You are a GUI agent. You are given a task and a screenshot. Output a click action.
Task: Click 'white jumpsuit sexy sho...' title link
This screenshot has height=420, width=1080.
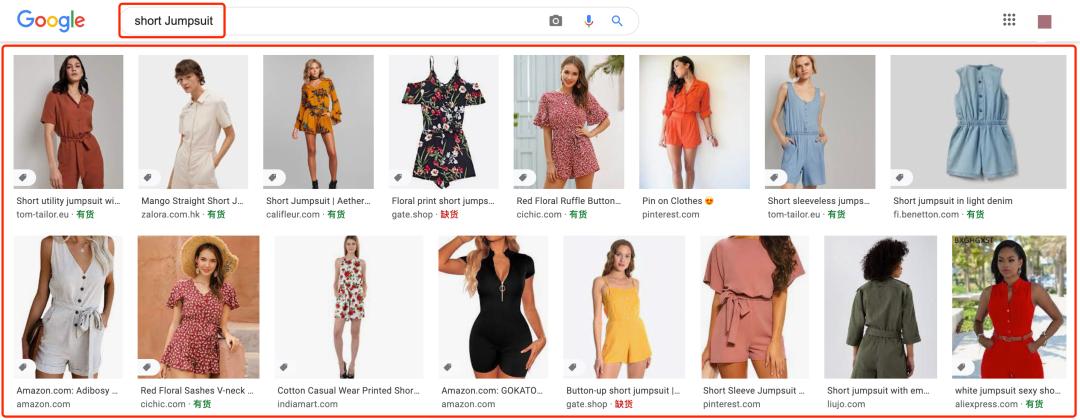click(1008, 390)
